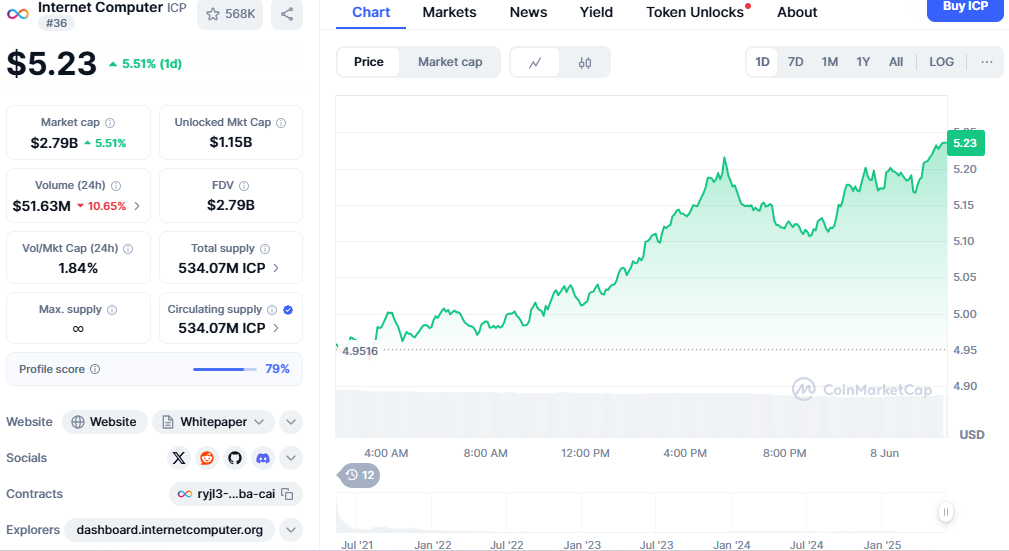1009x551 pixels.
Task: Click the range navigator pause handle
Action: [945, 512]
